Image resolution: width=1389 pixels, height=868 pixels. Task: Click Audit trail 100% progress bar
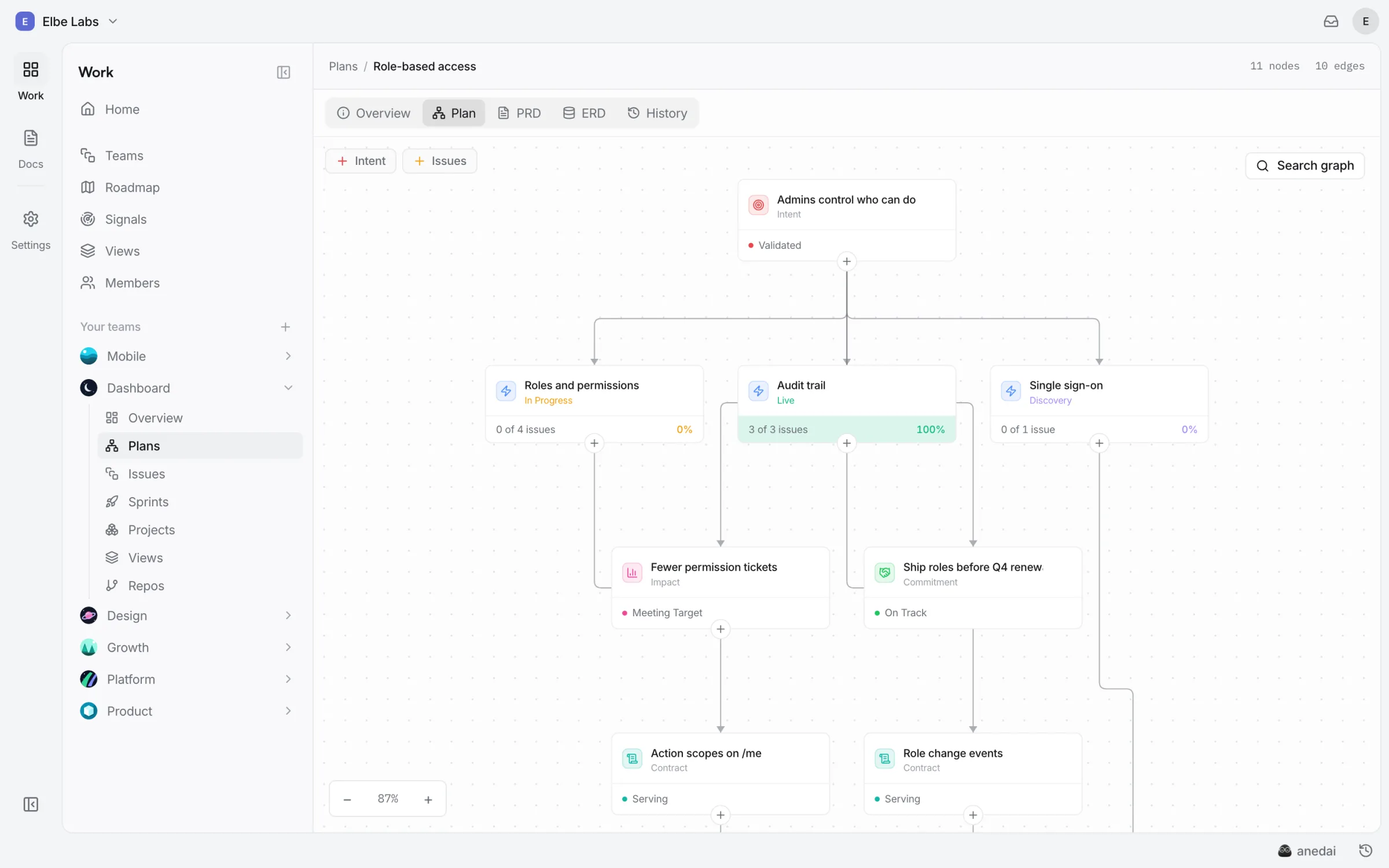tap(847, 429)
